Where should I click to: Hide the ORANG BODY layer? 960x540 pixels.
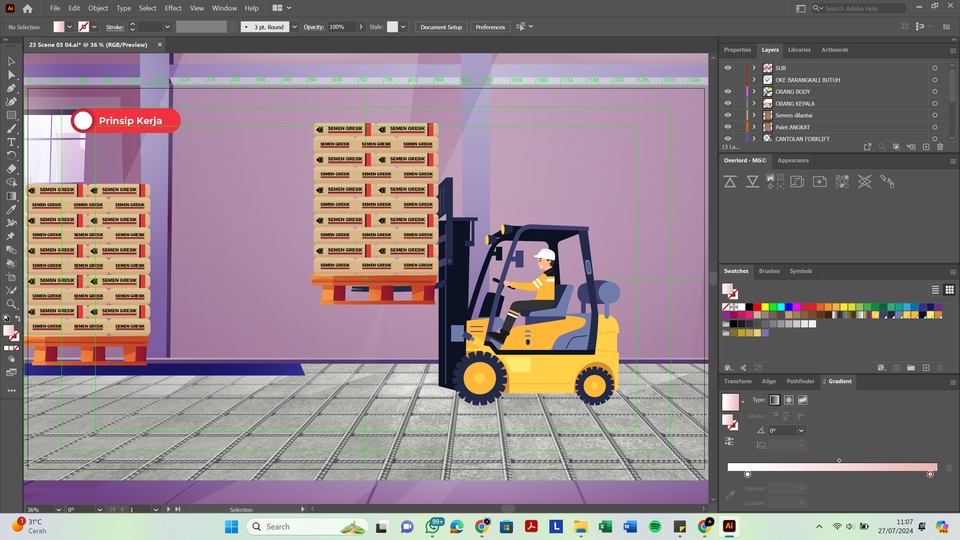tap(727, 91)
